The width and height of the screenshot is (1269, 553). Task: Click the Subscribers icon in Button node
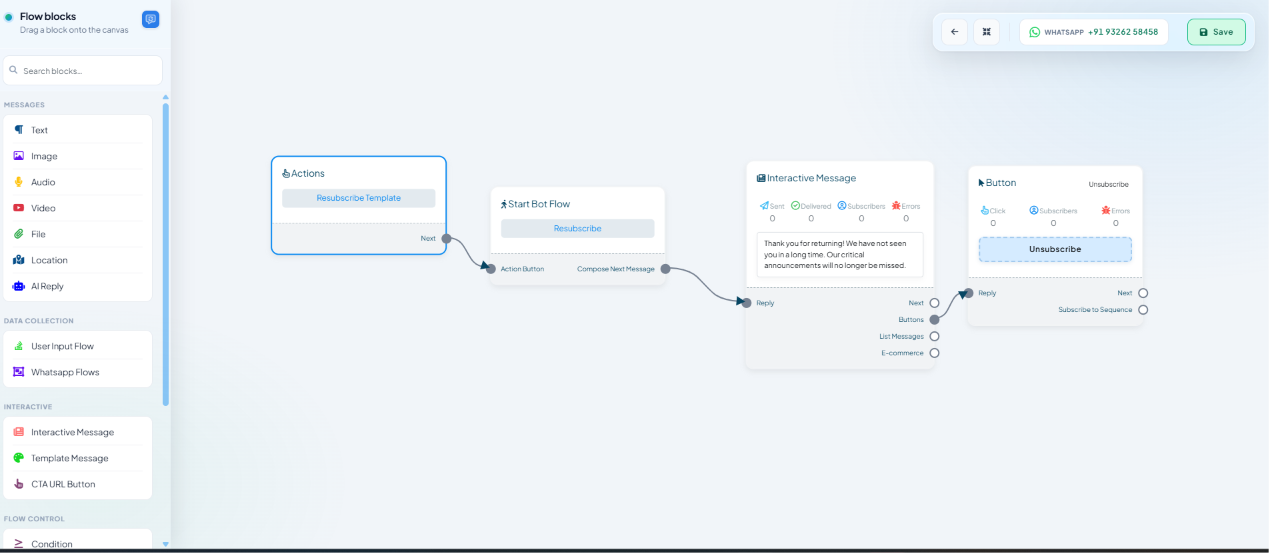pyautogui.click(x=1034, y=211)
